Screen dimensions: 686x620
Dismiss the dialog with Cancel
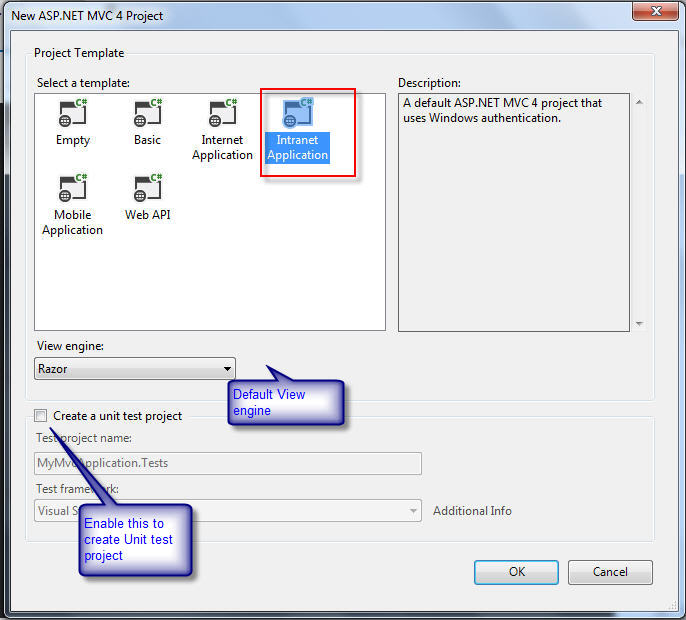coord(610,572)
